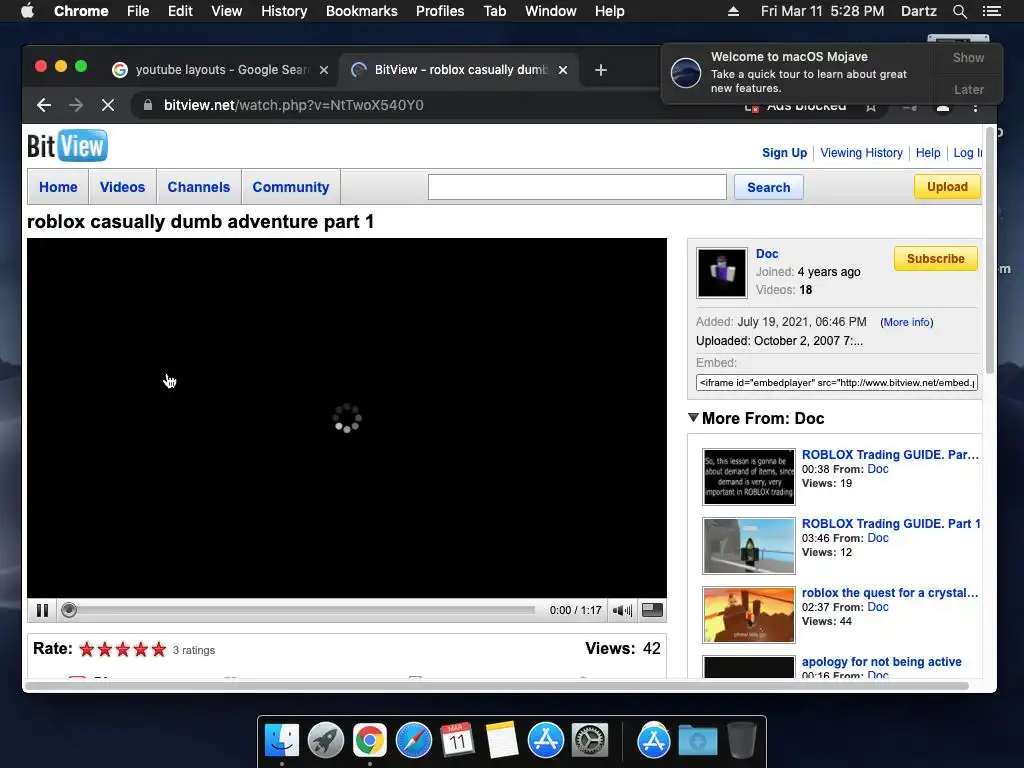1024x768 pixels.
Task: Pause the video with the pause button
Action: (x=42, y=610)
